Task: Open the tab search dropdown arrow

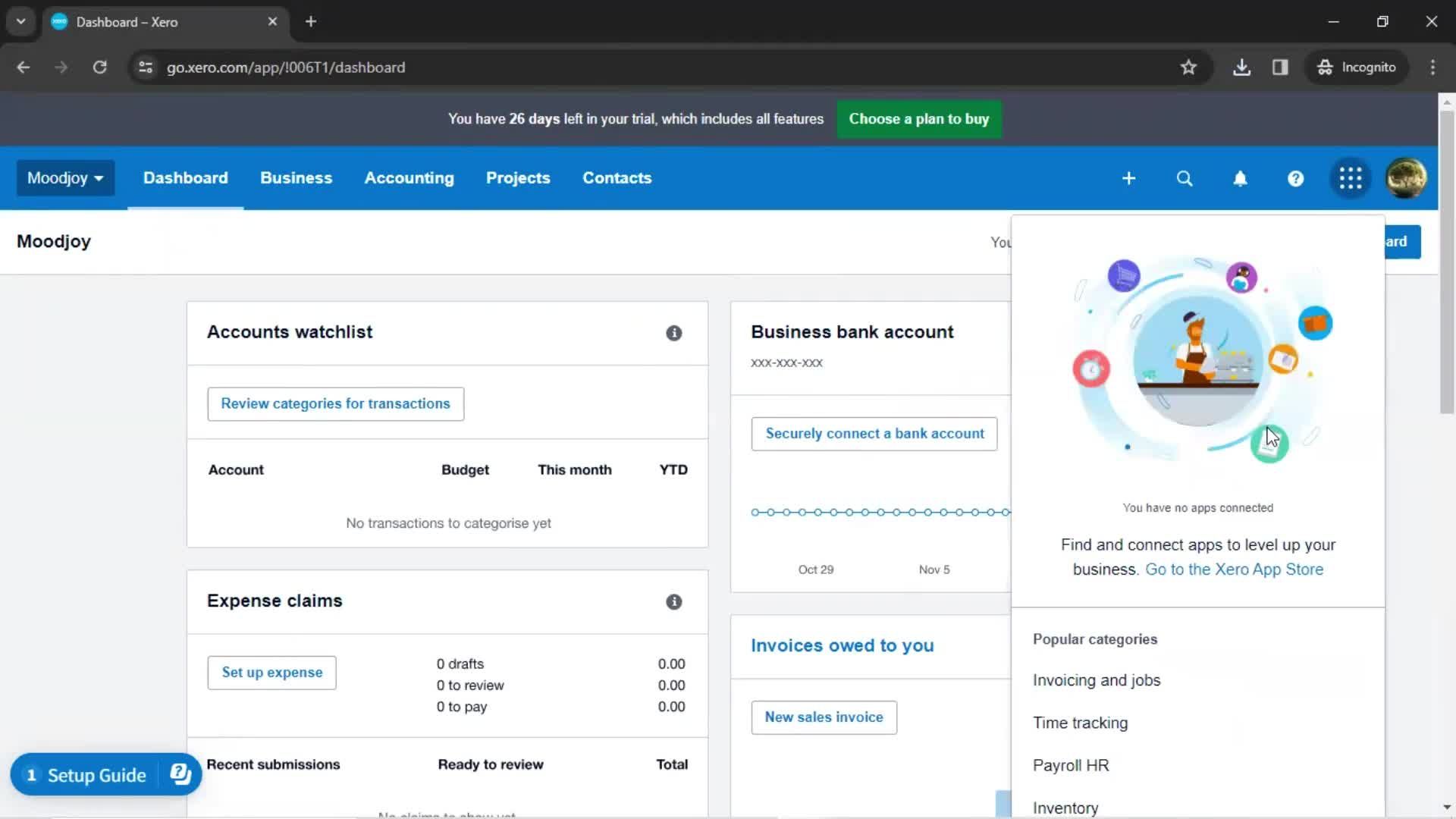Action: coord(21,21)
